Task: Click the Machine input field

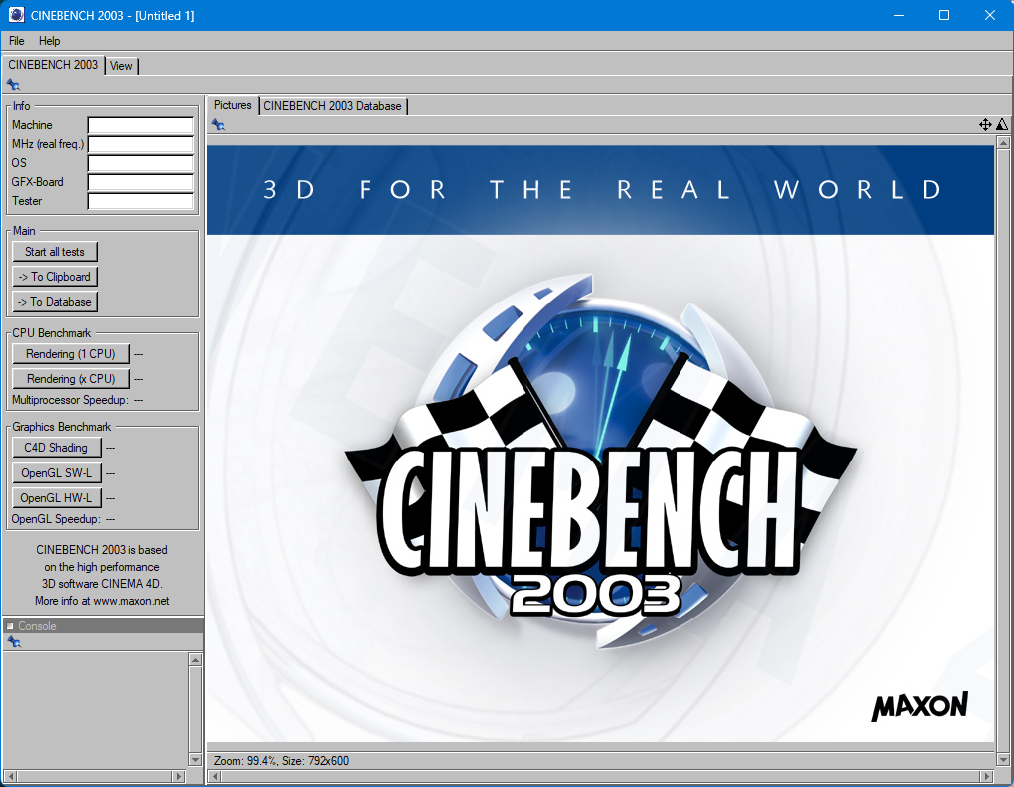Action: (x=140, y=125)
